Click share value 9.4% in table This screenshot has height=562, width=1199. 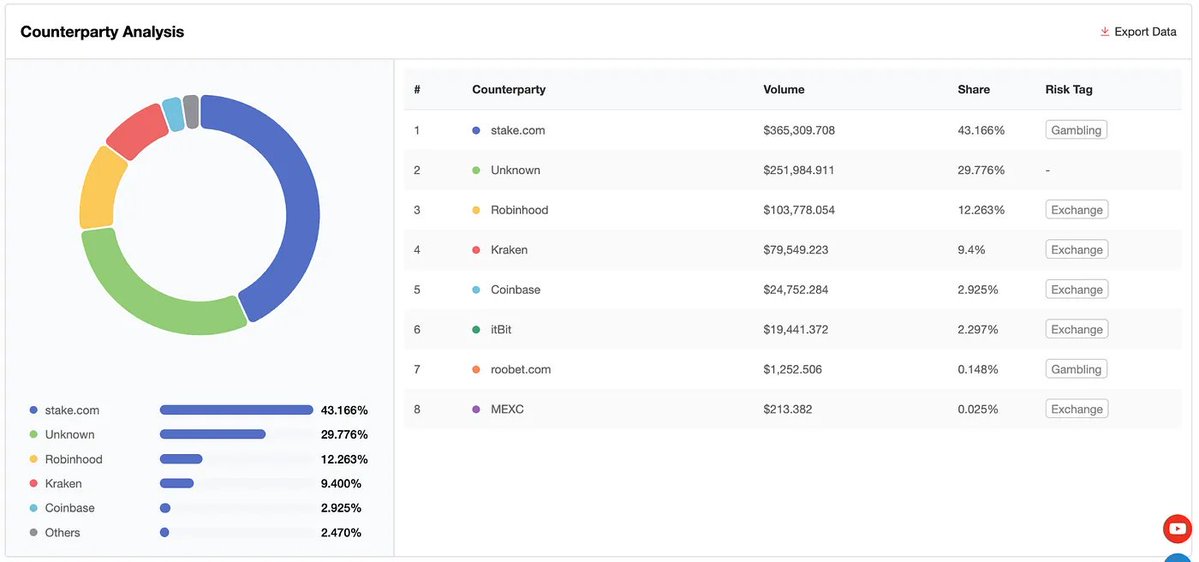coord(971,250)
